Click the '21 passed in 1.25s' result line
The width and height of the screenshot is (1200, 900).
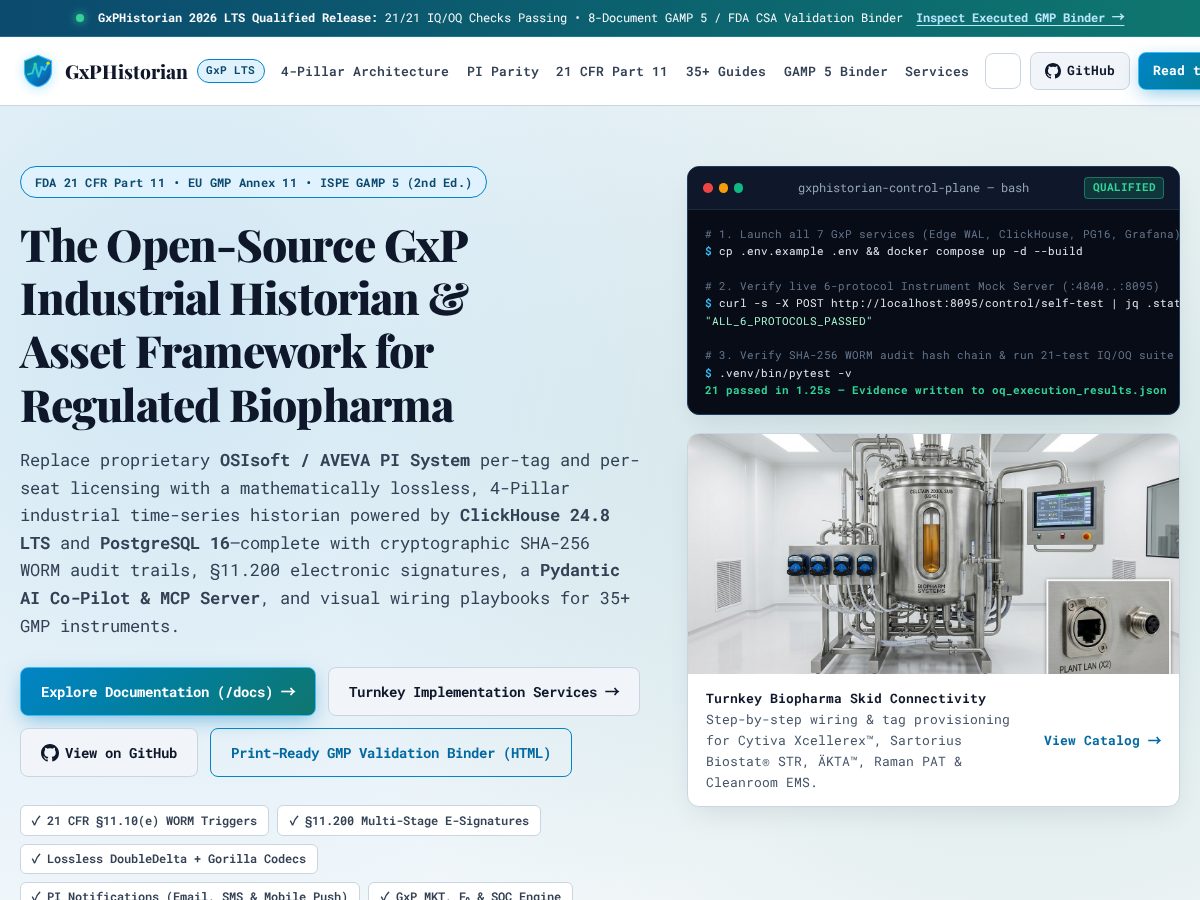tap(935, 391)
